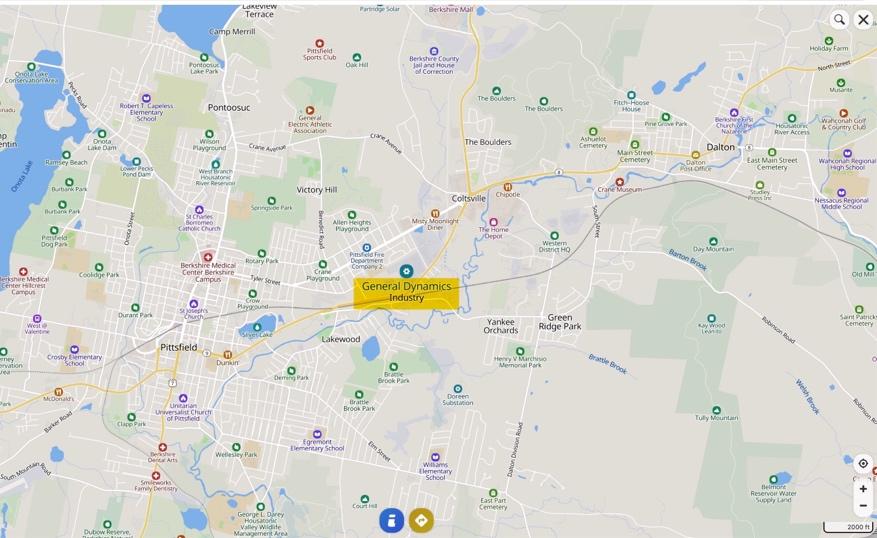Center map on my location

pyautogui.click(x=863, y=464)
